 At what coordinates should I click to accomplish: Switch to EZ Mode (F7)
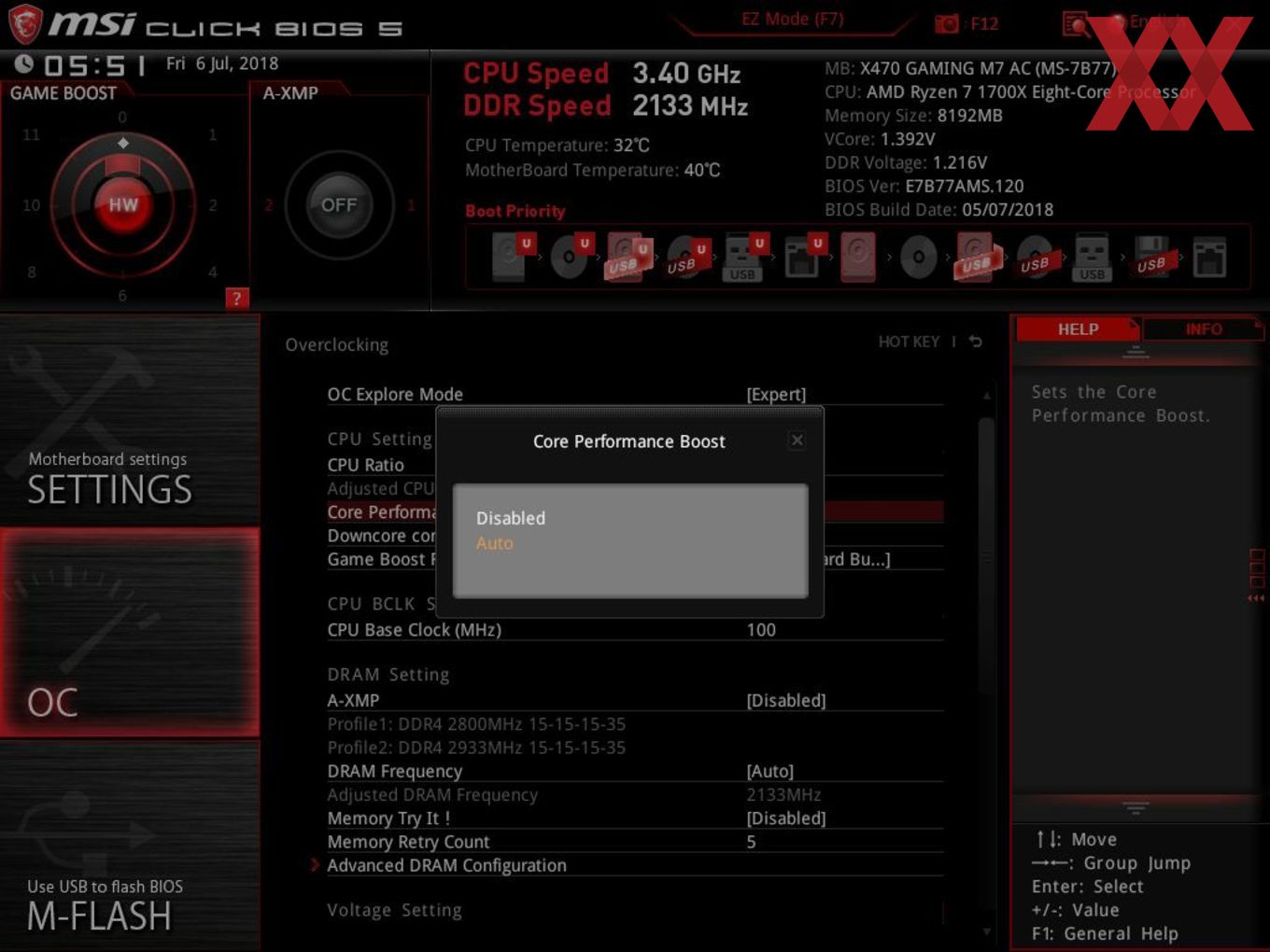click(792, 19)
